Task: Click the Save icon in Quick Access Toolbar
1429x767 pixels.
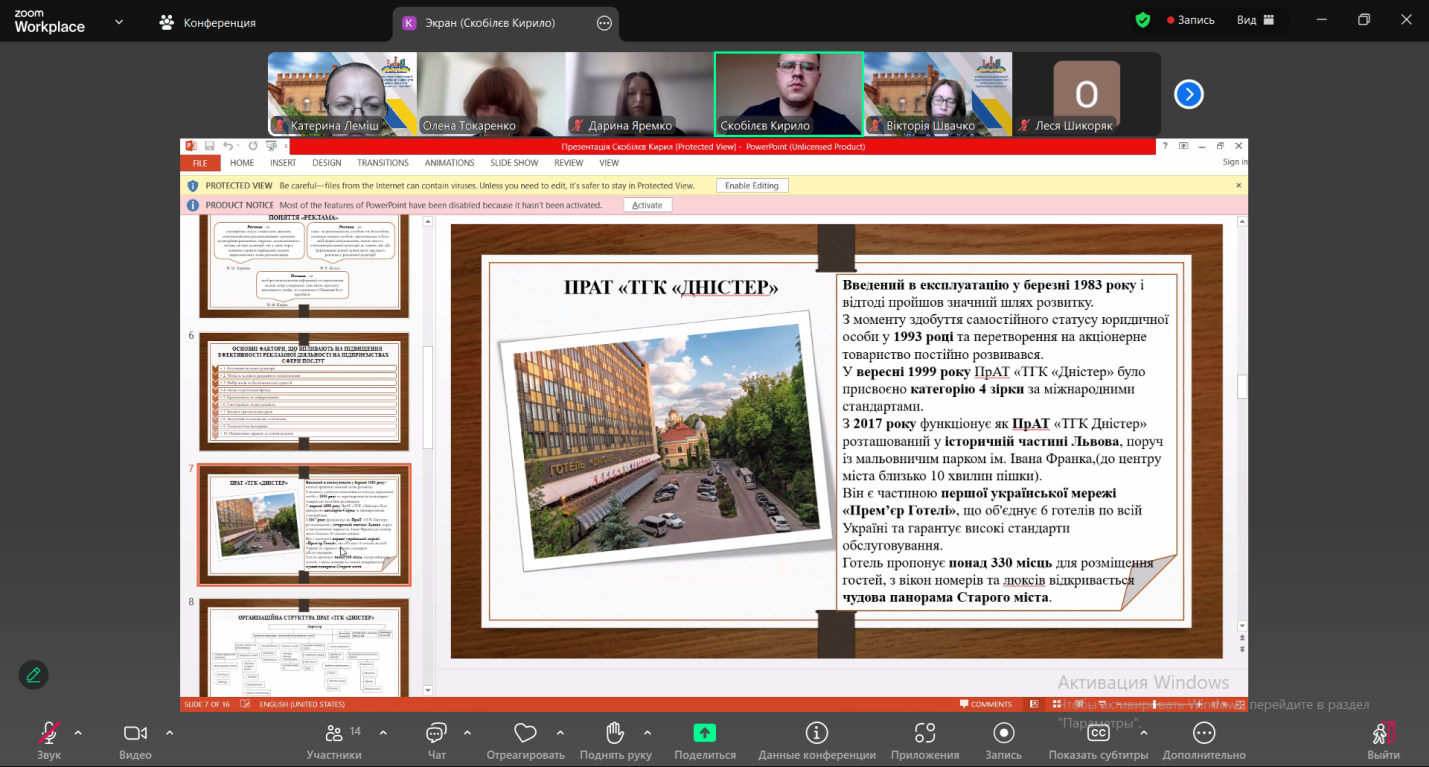Action: 210,146
